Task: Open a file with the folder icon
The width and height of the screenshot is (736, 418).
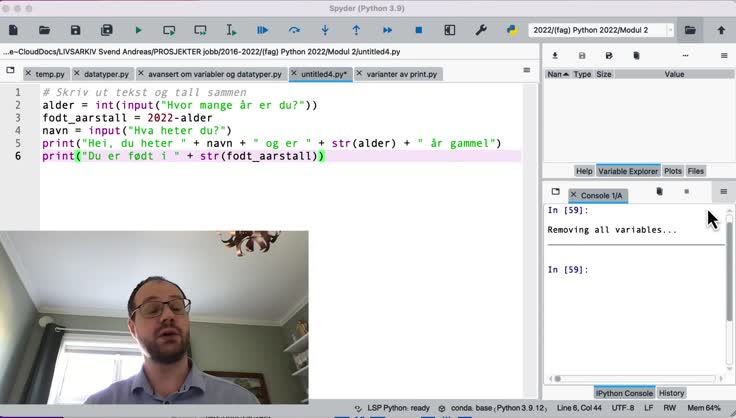Action: (45, 30)
